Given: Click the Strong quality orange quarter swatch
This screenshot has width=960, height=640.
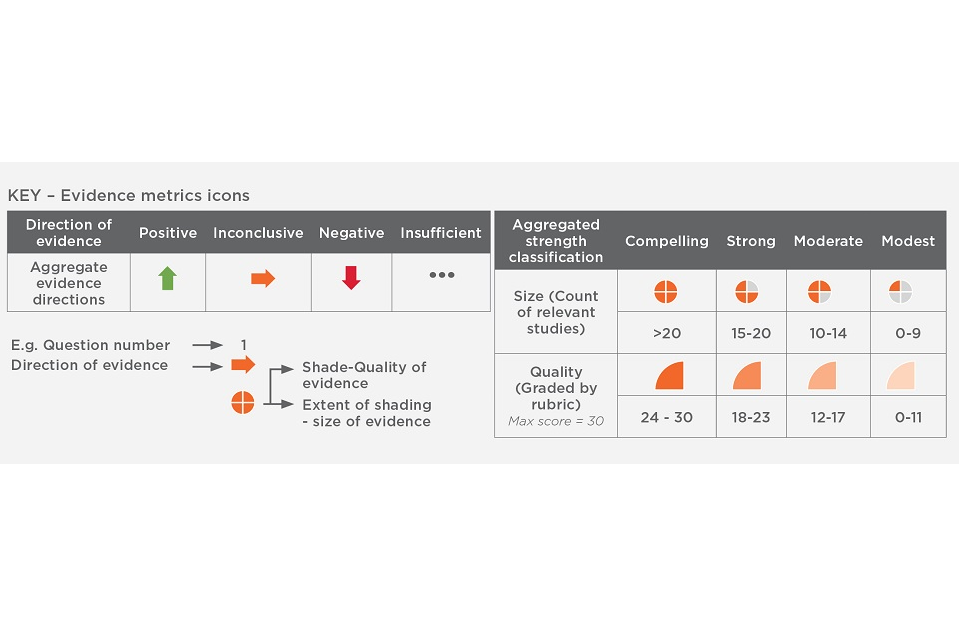Looking at the screenshot, I should [747, 376].
